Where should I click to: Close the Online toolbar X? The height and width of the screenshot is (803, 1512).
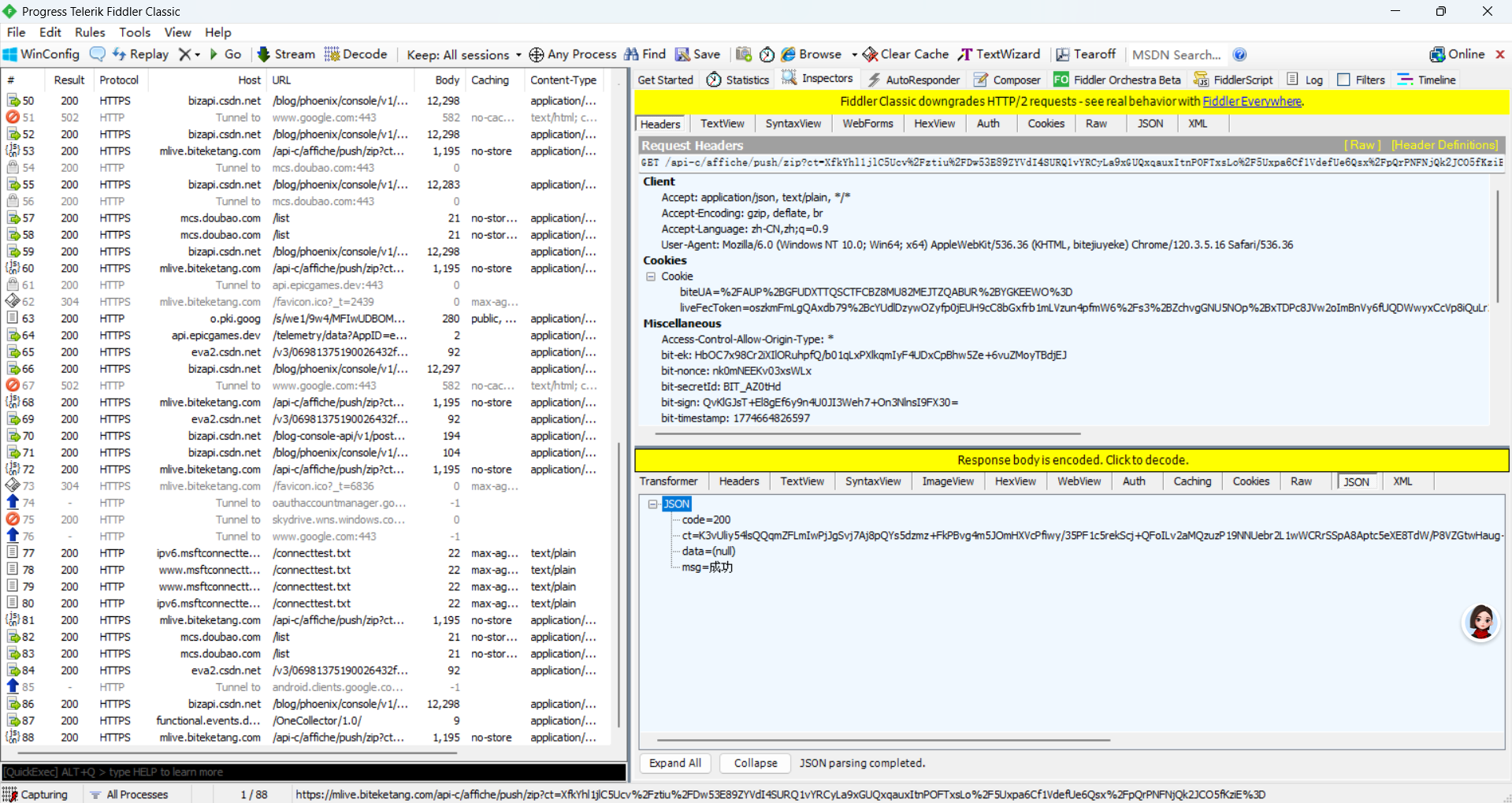(1500, 54)
